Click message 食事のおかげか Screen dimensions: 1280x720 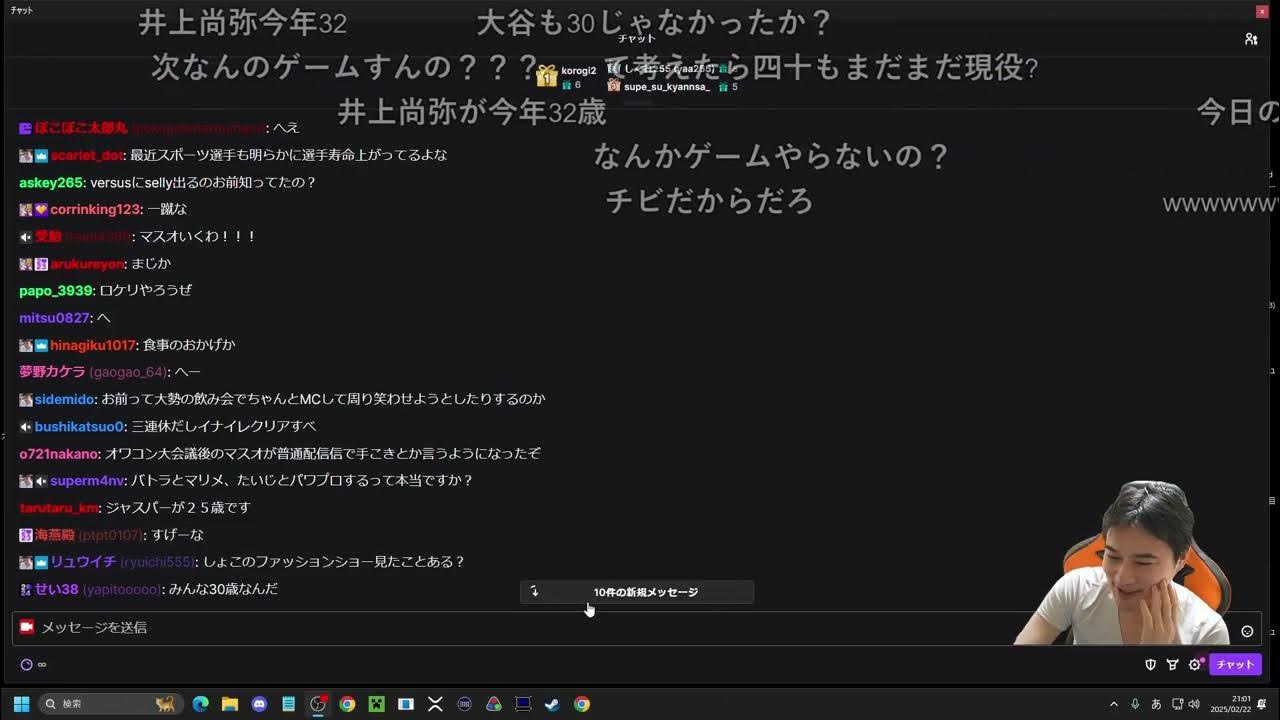[189, 345]
